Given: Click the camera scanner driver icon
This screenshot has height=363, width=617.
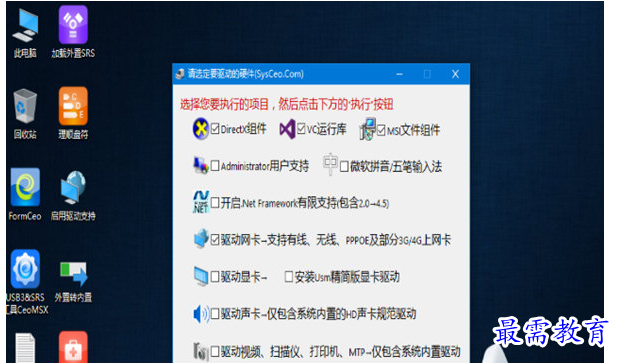Looking at the screenshot, I should coord(201,351).
